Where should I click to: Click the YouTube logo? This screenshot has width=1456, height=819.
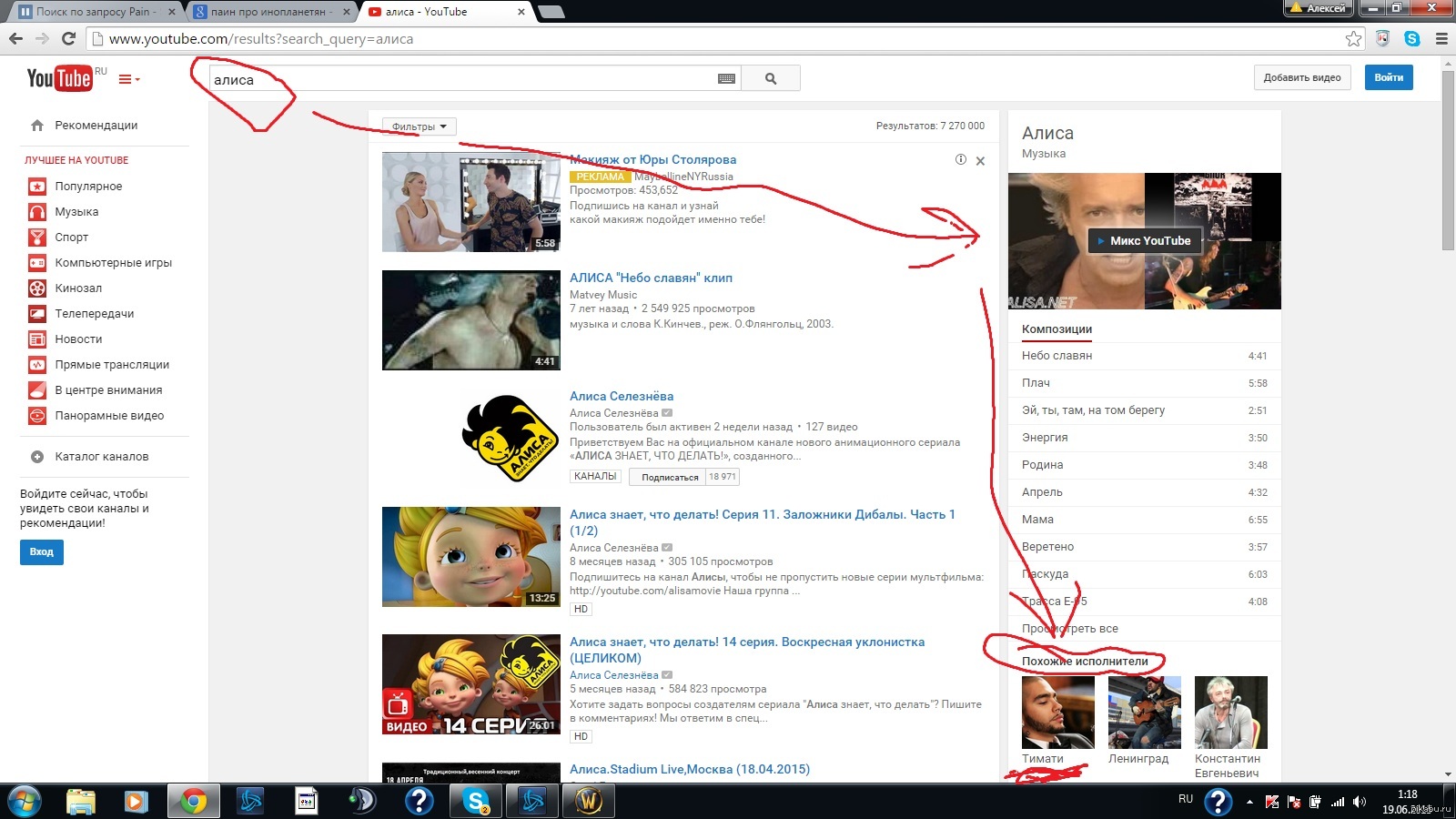[59, 79]
